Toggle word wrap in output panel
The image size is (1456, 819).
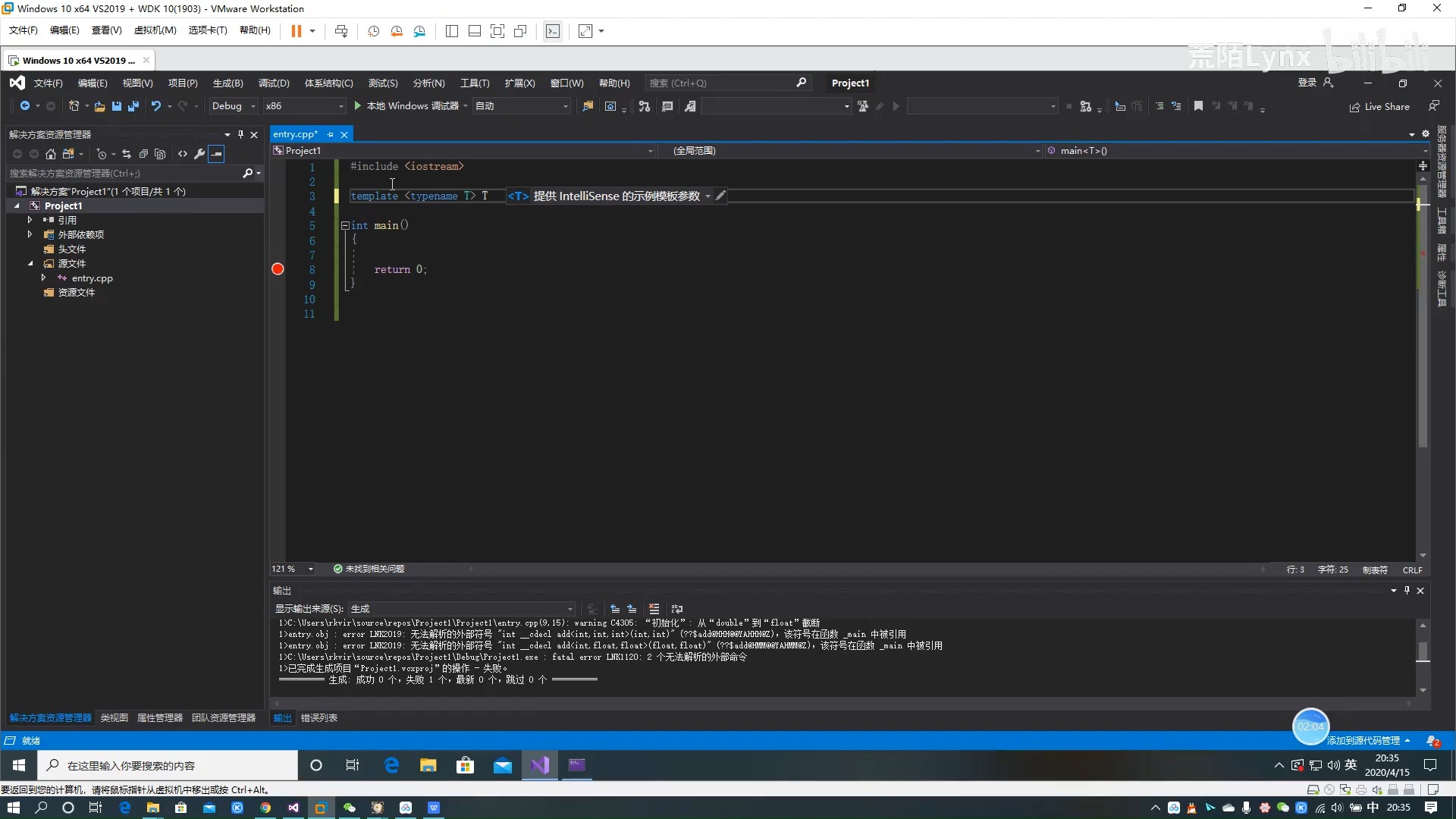677,609
